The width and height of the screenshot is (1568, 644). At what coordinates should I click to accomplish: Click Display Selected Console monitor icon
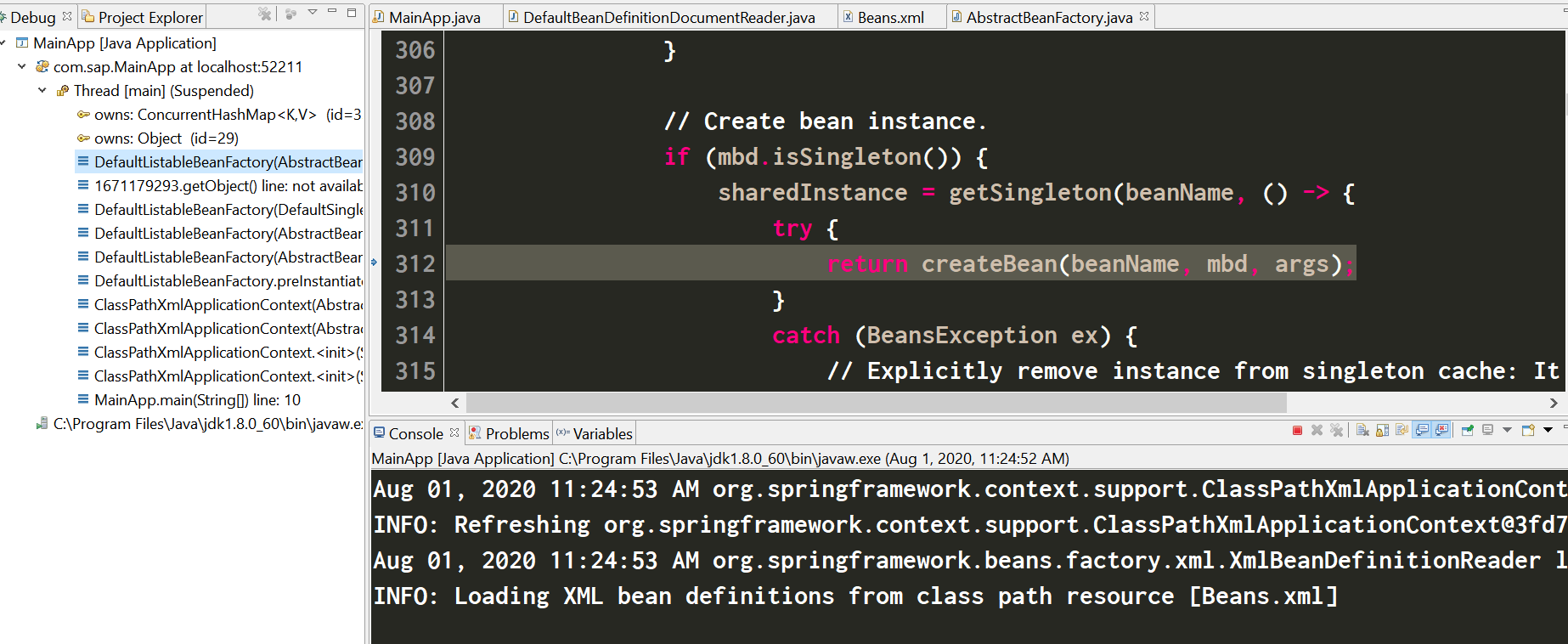(x=1488, y=431)
